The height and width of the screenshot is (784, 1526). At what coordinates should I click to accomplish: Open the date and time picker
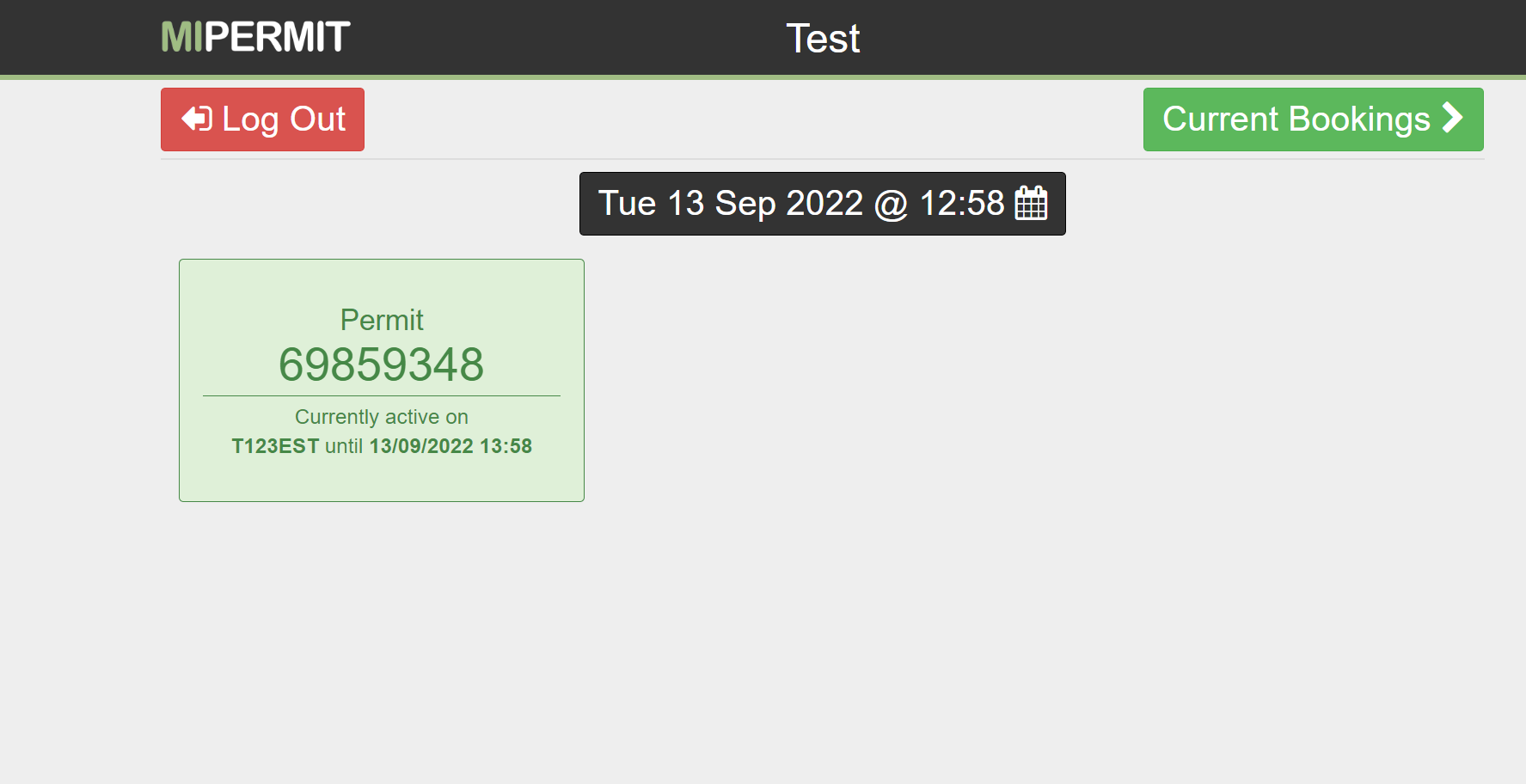pyautogui.click(x=822, y=204)
